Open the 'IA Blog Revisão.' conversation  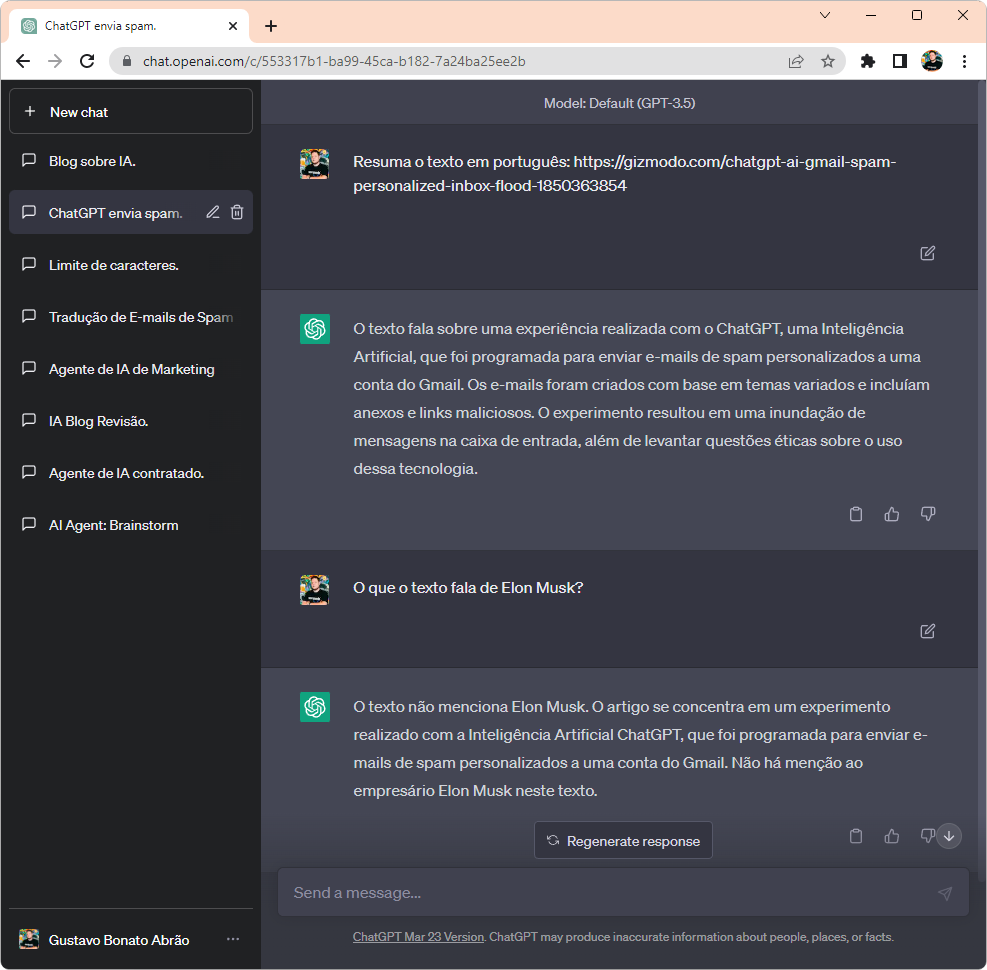coord(131,421)
